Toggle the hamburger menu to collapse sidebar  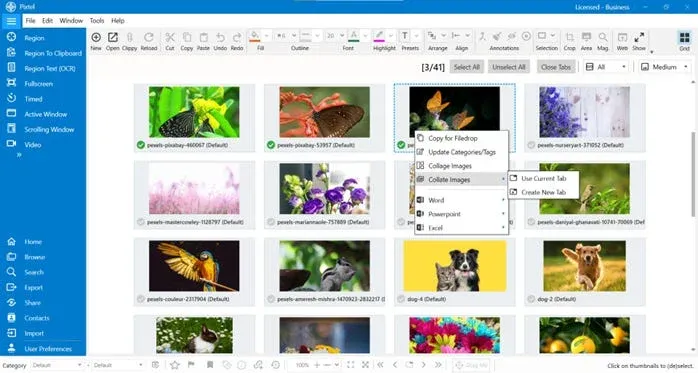pos(11,21)
